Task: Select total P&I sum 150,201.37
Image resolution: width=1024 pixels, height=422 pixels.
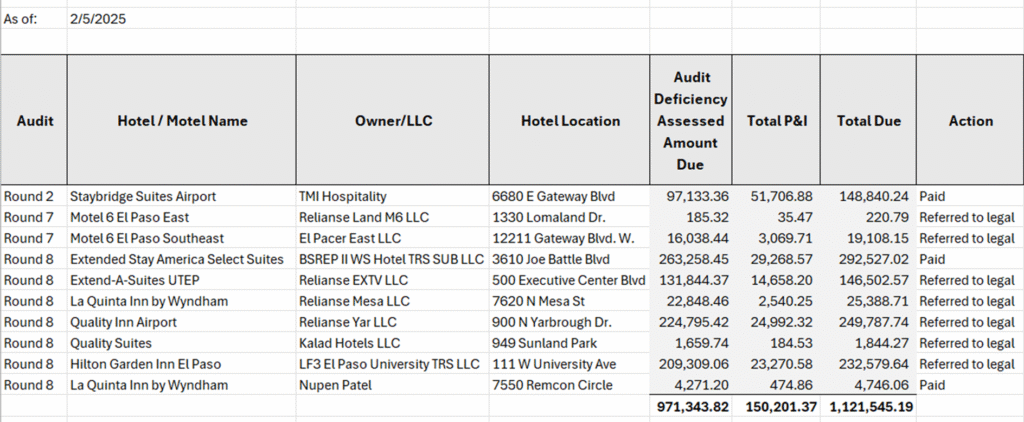Action: (x=776, y=406)
